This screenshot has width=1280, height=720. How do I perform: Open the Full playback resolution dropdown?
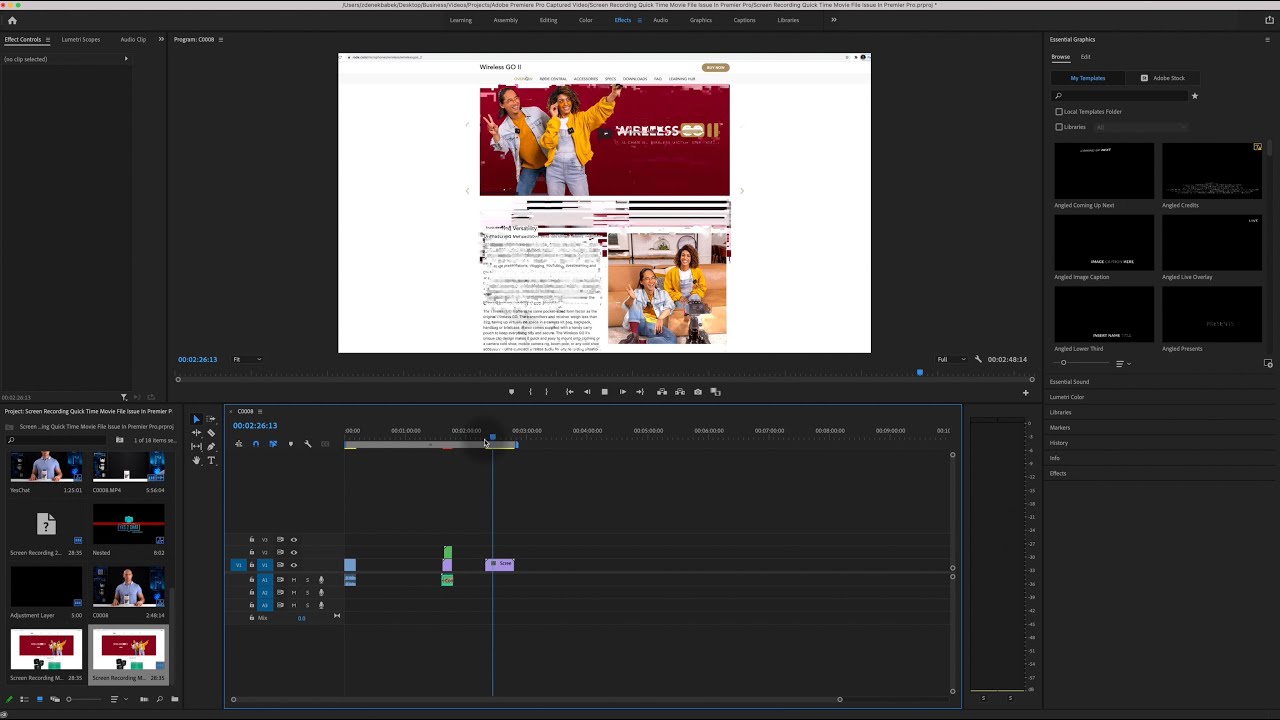(x=950, y=359)
